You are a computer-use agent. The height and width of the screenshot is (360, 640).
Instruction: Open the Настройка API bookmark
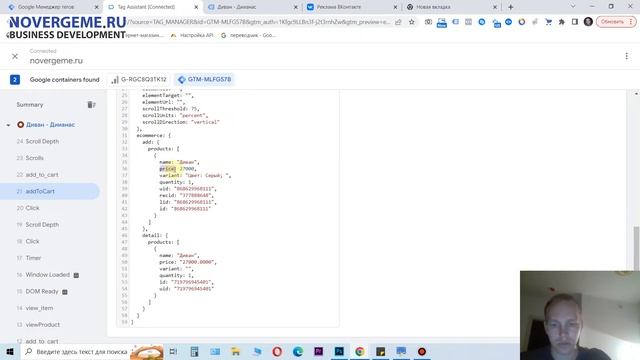(192, 36)
